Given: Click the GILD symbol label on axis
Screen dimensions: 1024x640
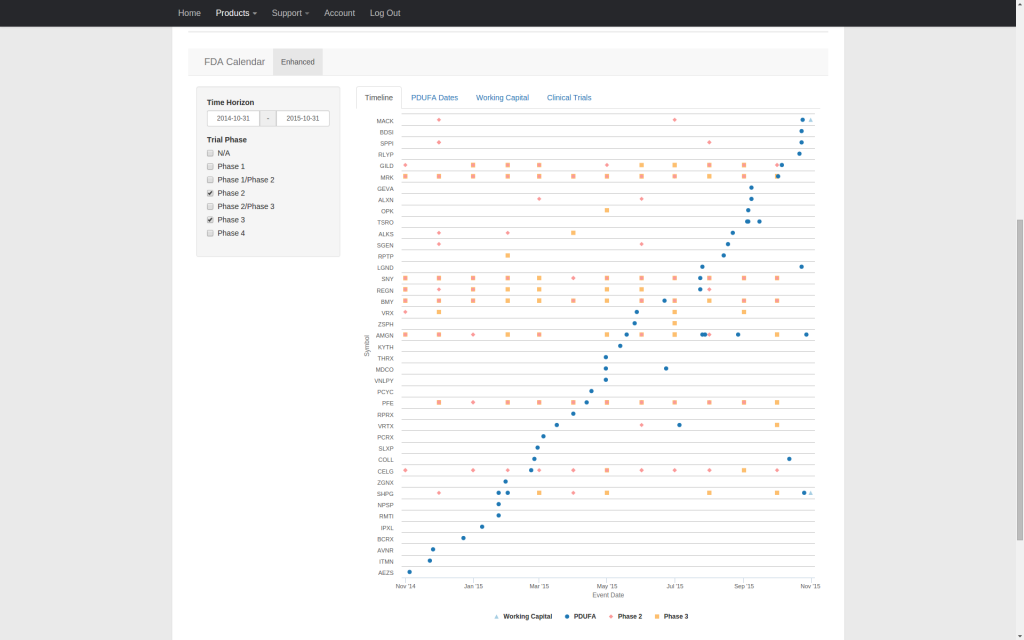Looking at the screenshot, I should (x=387, y=166).
